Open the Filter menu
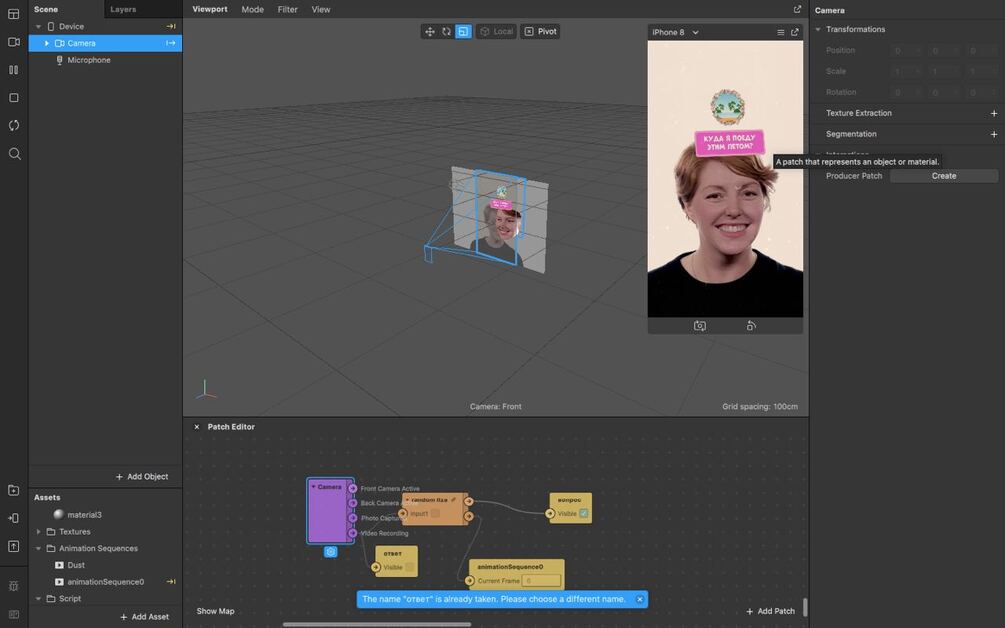 [287, 9]
